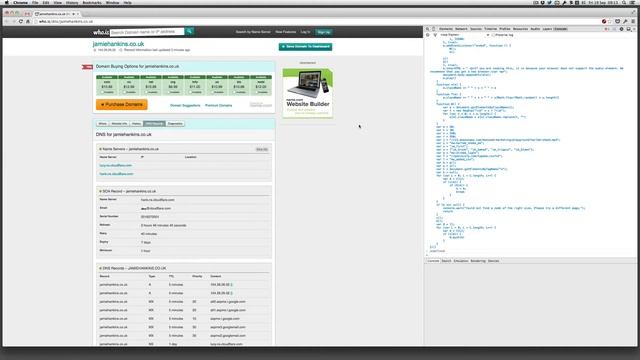Open the Apple menu
The width and height of the screenshot is (640, 360).
coord(7,2)
